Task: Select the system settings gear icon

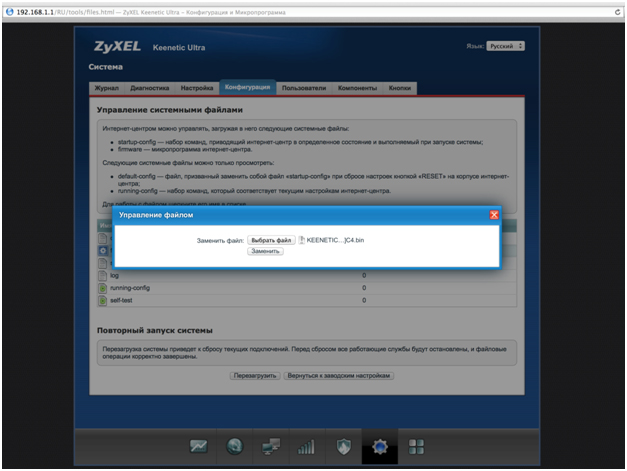Action: click(x=380, y=446)
